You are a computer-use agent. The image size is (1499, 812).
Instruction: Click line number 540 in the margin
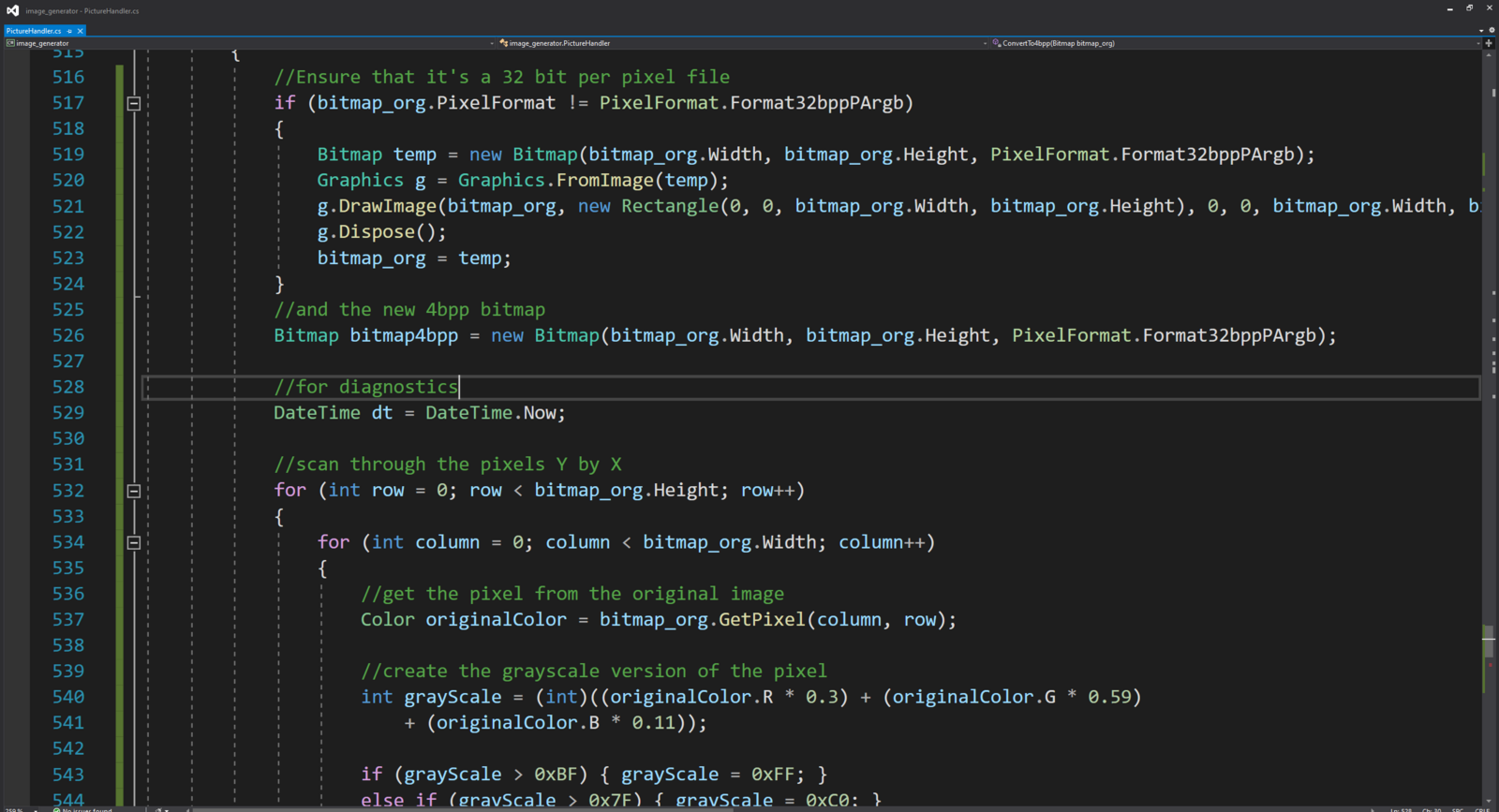click(68, 697)
